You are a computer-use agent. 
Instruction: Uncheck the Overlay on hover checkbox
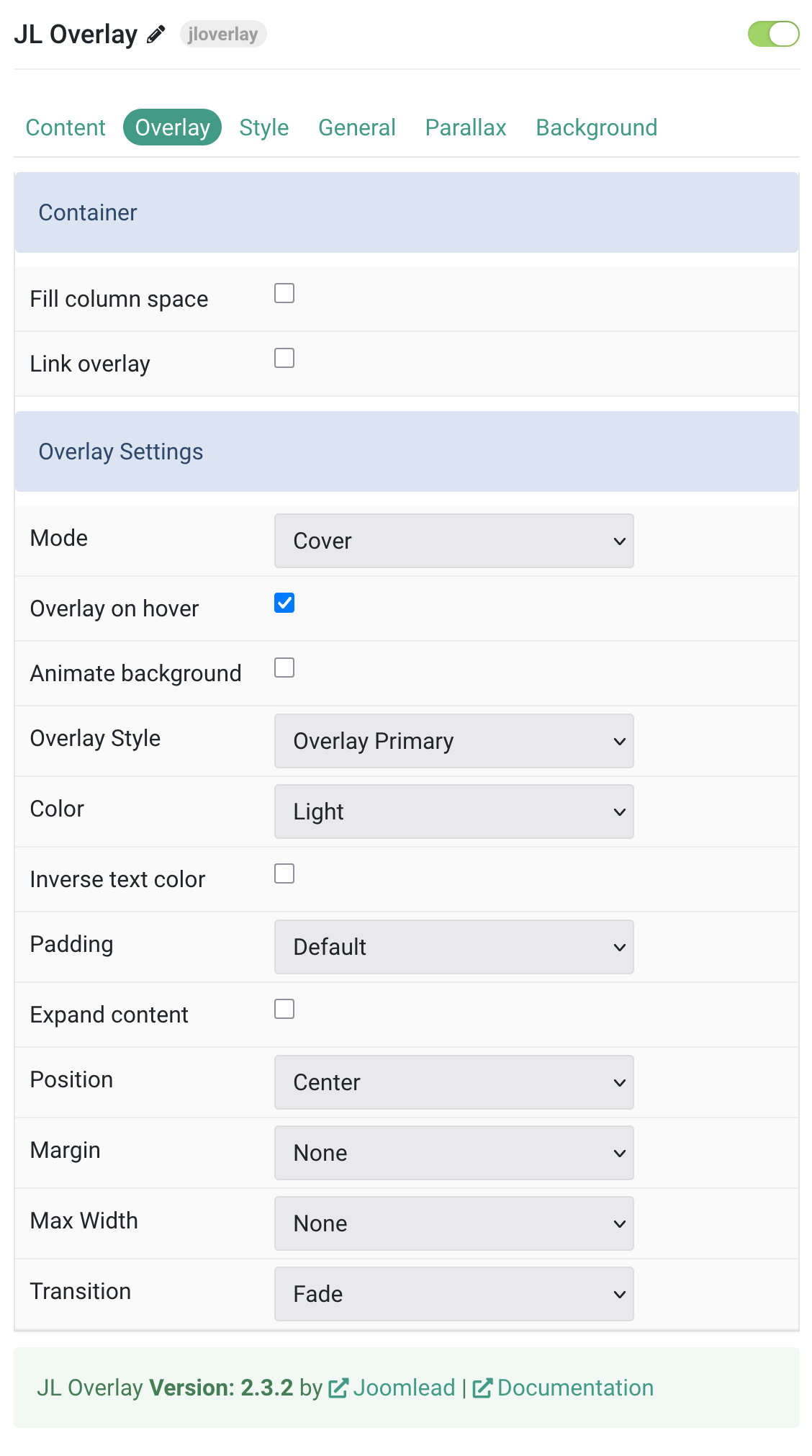284,603
